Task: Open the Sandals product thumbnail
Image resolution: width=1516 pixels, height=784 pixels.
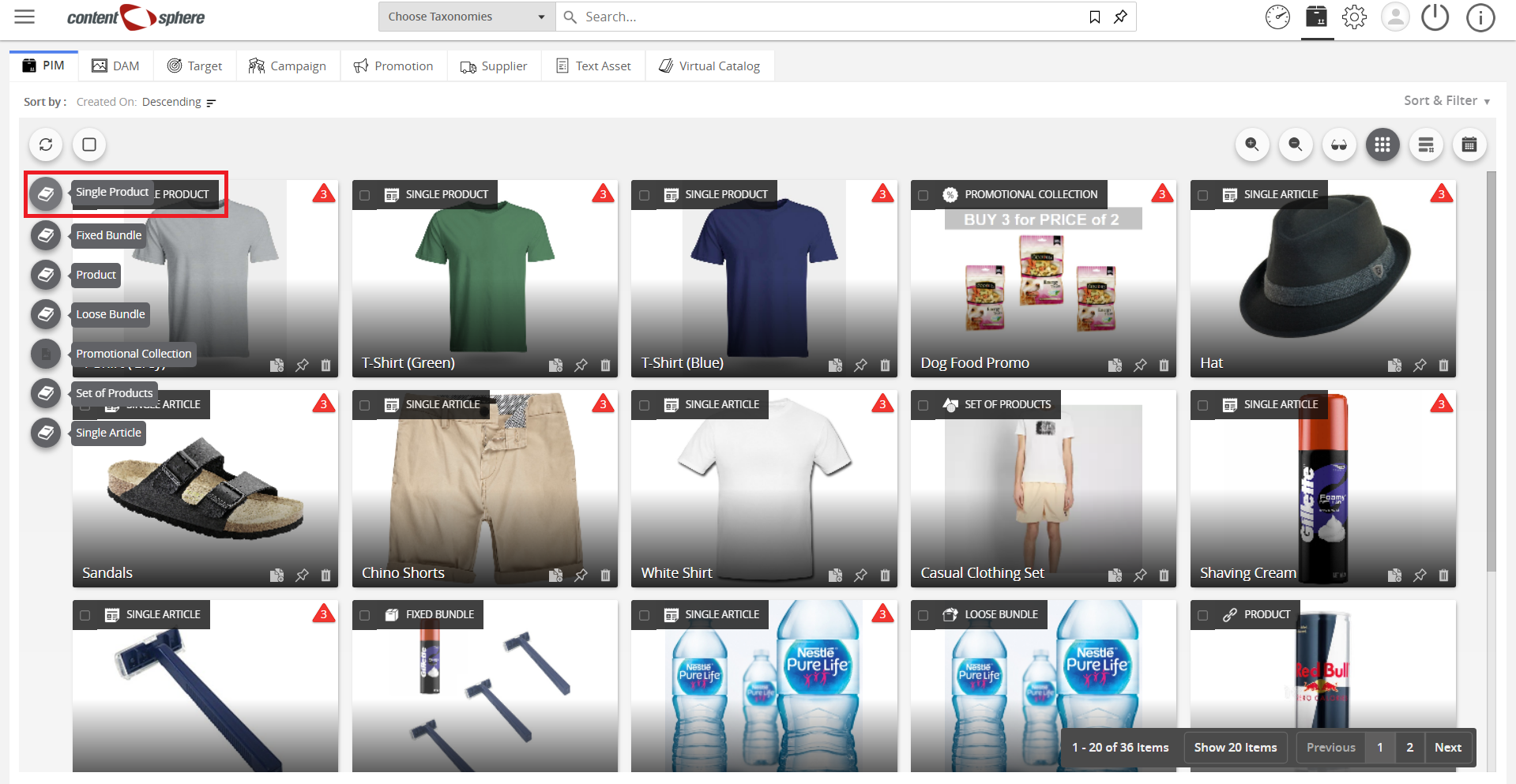Action: (205, 490)
